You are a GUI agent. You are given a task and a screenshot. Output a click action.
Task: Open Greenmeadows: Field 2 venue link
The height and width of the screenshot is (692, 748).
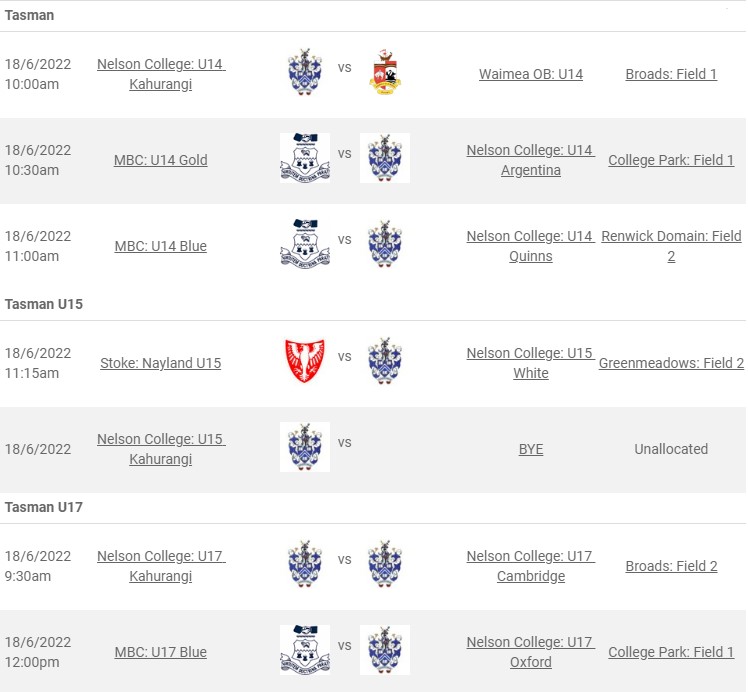(671, 363)
